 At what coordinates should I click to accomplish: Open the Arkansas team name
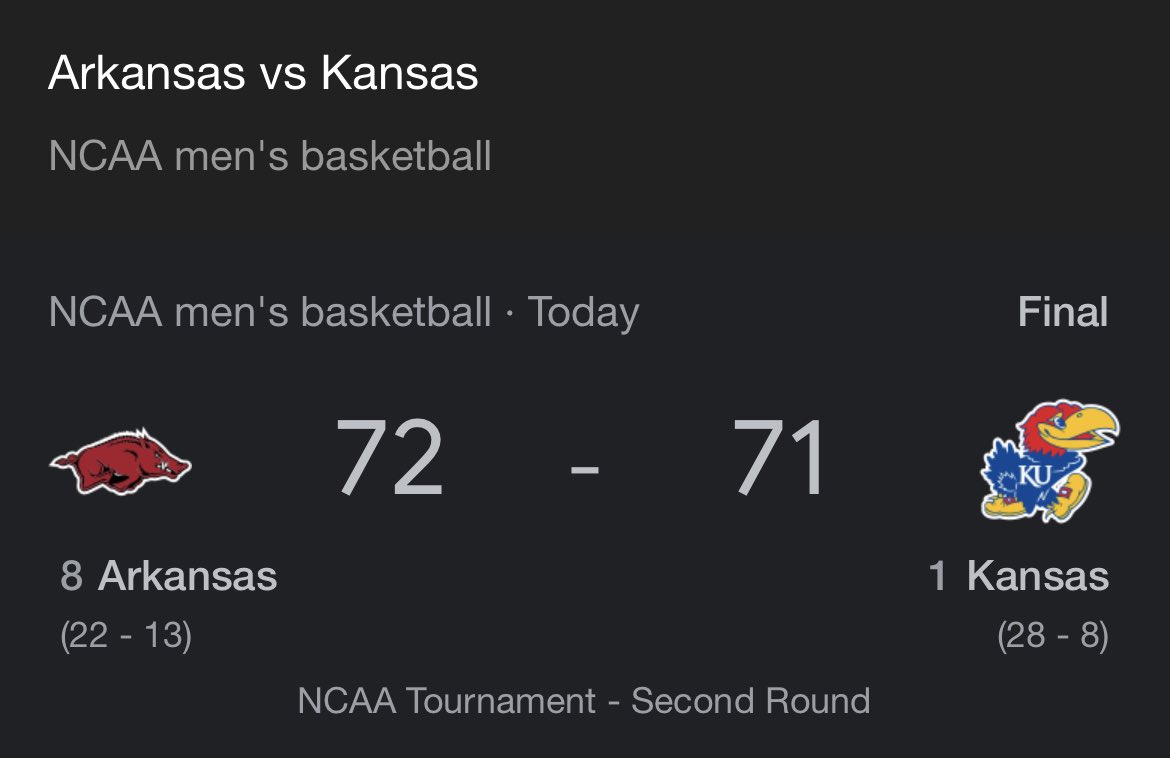(x=188, y=576)
